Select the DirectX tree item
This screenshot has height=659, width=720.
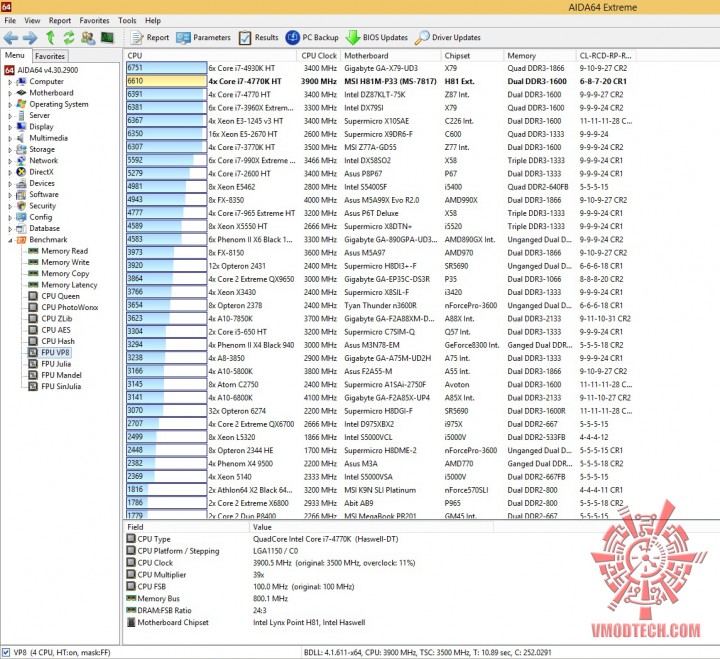coord(35,172)
